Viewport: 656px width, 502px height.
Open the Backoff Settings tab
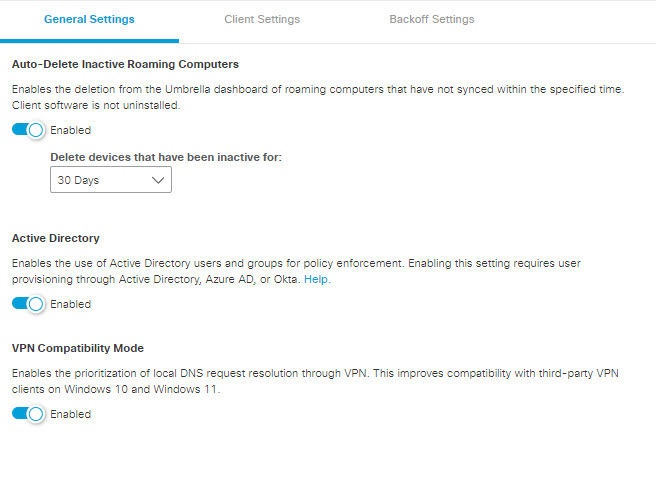pyautogui.click(x=431, y=19)
